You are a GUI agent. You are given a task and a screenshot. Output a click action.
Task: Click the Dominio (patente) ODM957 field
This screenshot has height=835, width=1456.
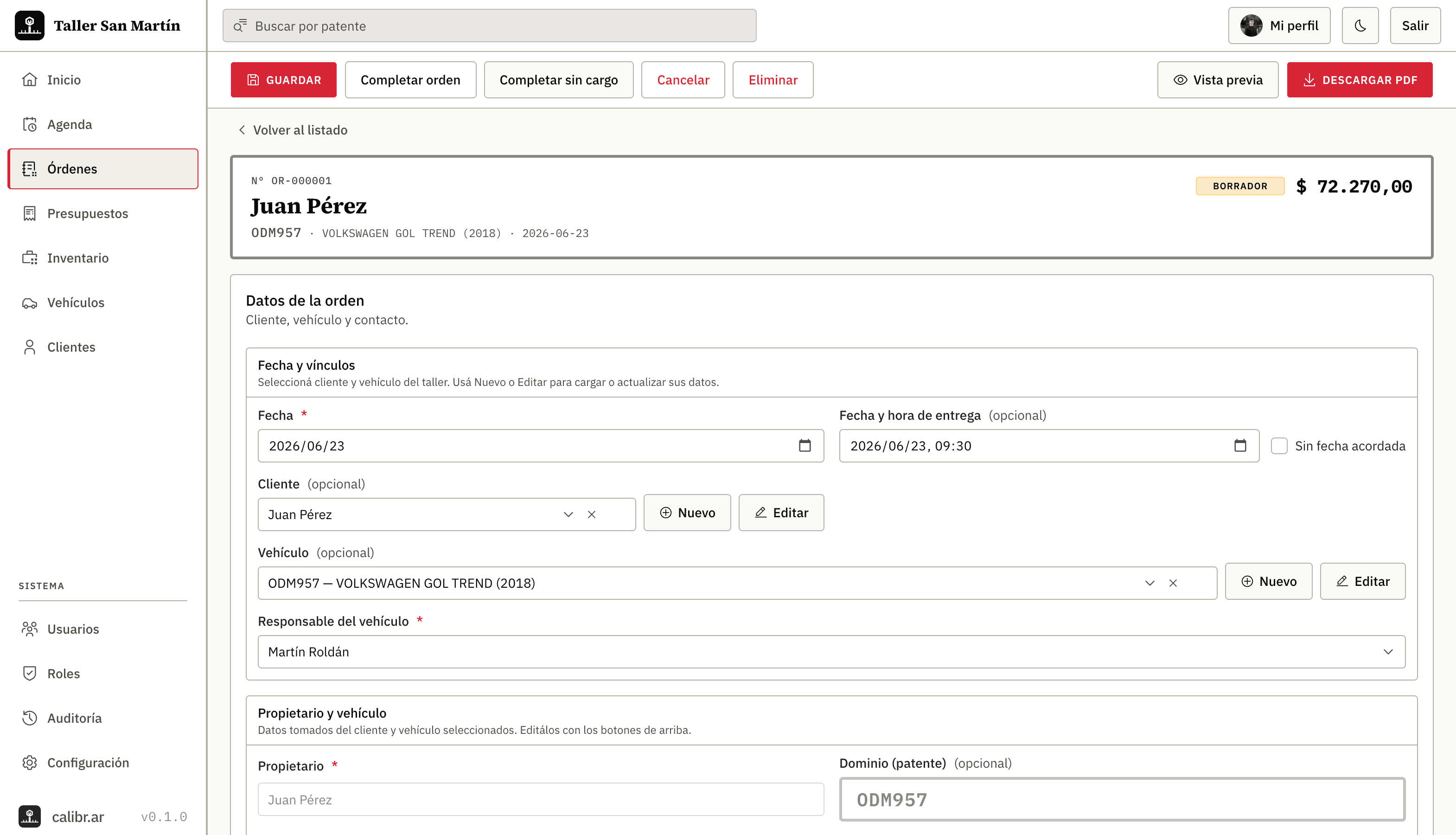1123,799
